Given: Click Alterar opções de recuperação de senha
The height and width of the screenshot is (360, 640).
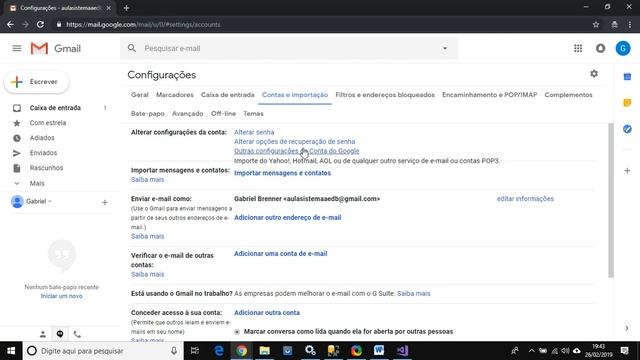Looking at the screenshot, I should tap(294, 142).
